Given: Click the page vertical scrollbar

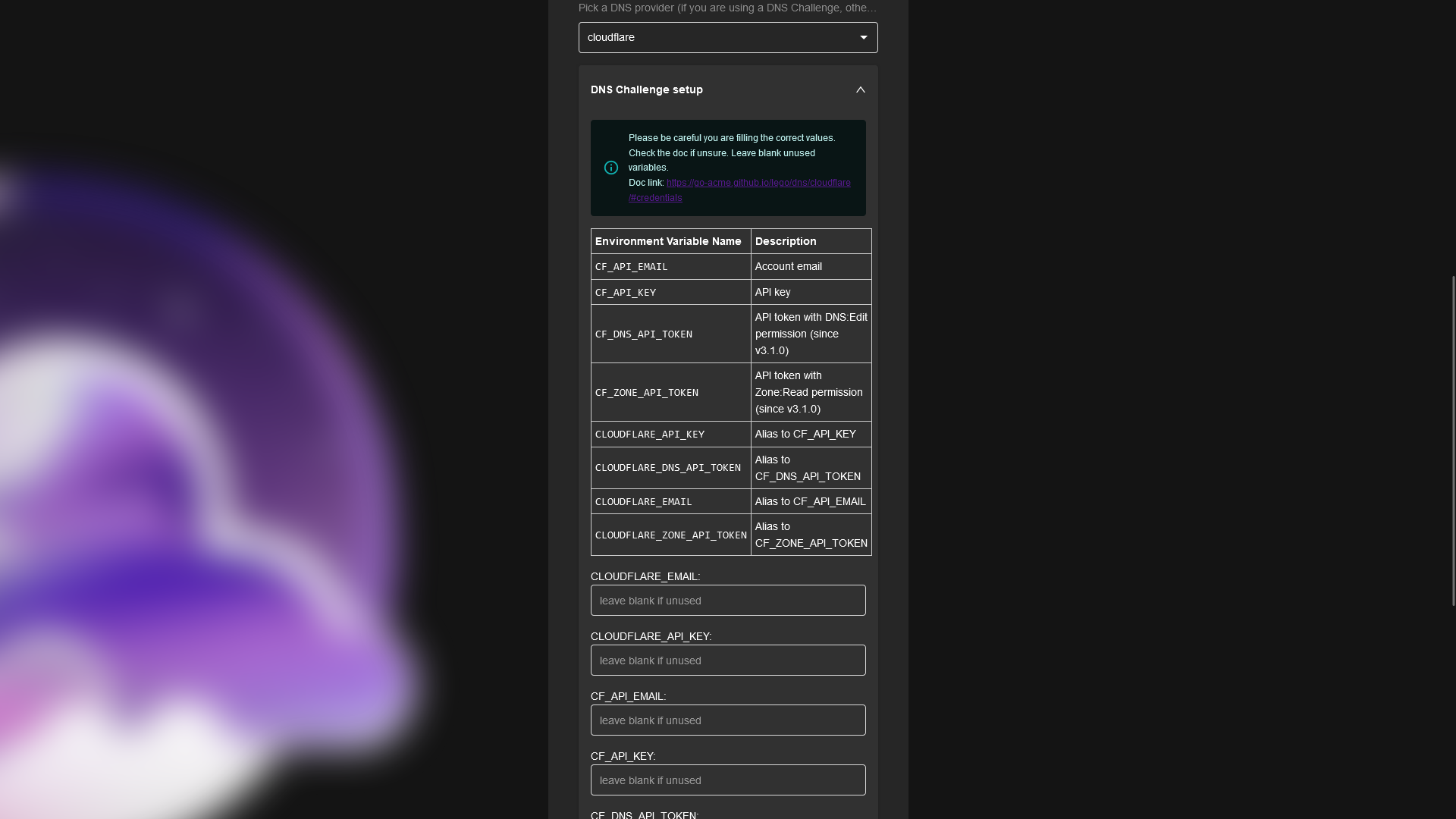Looking at the screenshot, I should coord(1453,441).
